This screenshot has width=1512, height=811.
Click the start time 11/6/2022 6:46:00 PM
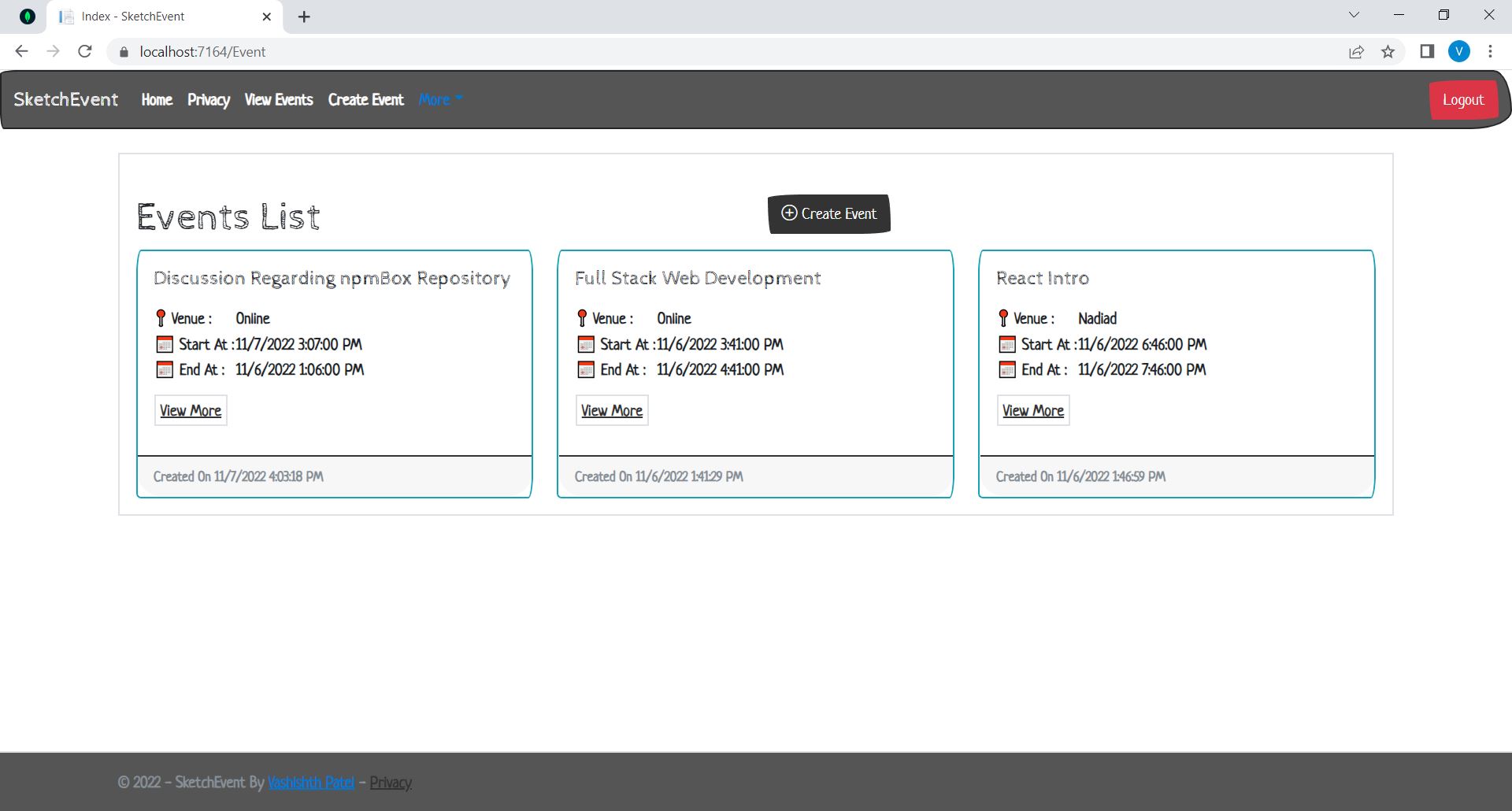coord(1143,345)
